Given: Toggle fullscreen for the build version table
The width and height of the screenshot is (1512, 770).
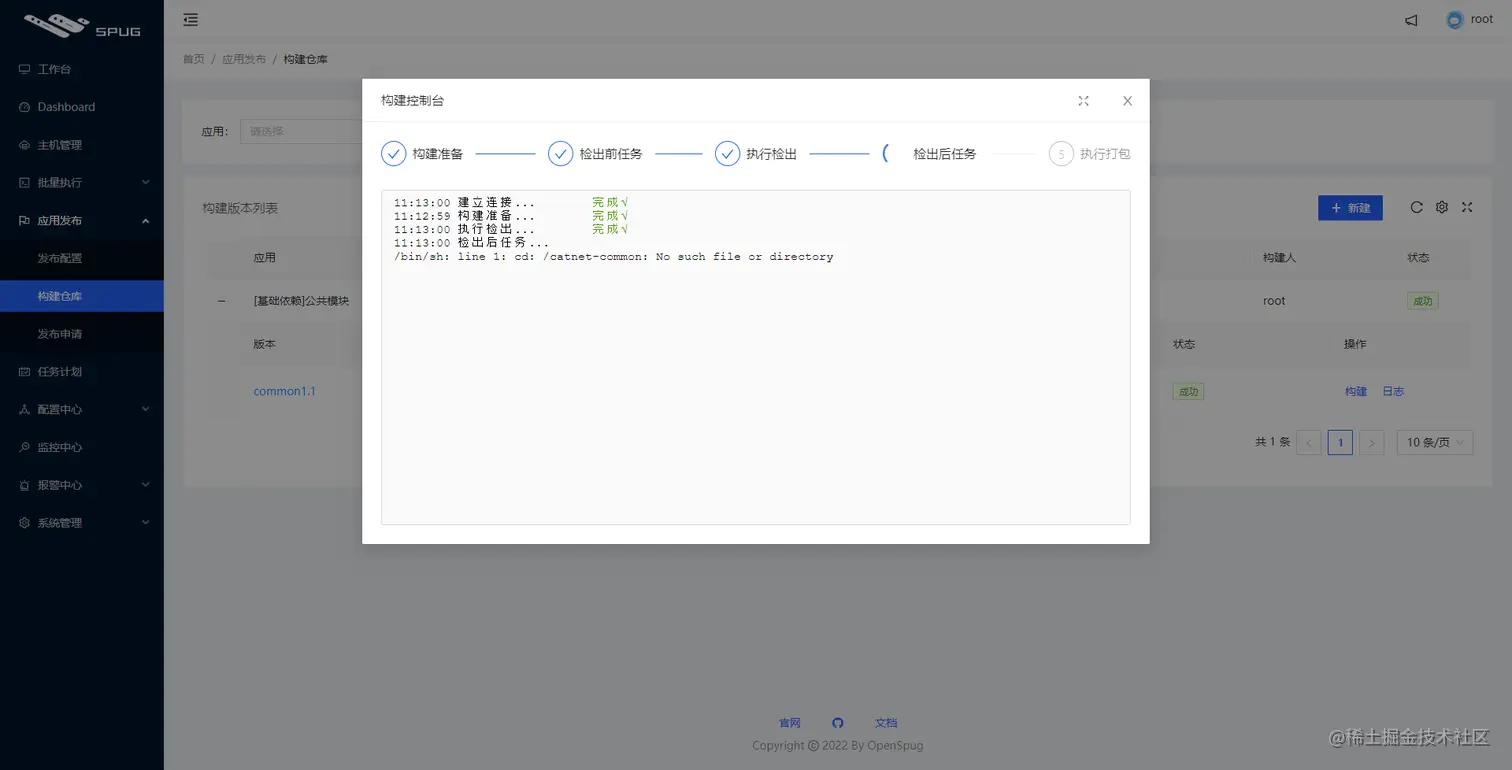Looking at the screenshot, I should pos(1467,207).
